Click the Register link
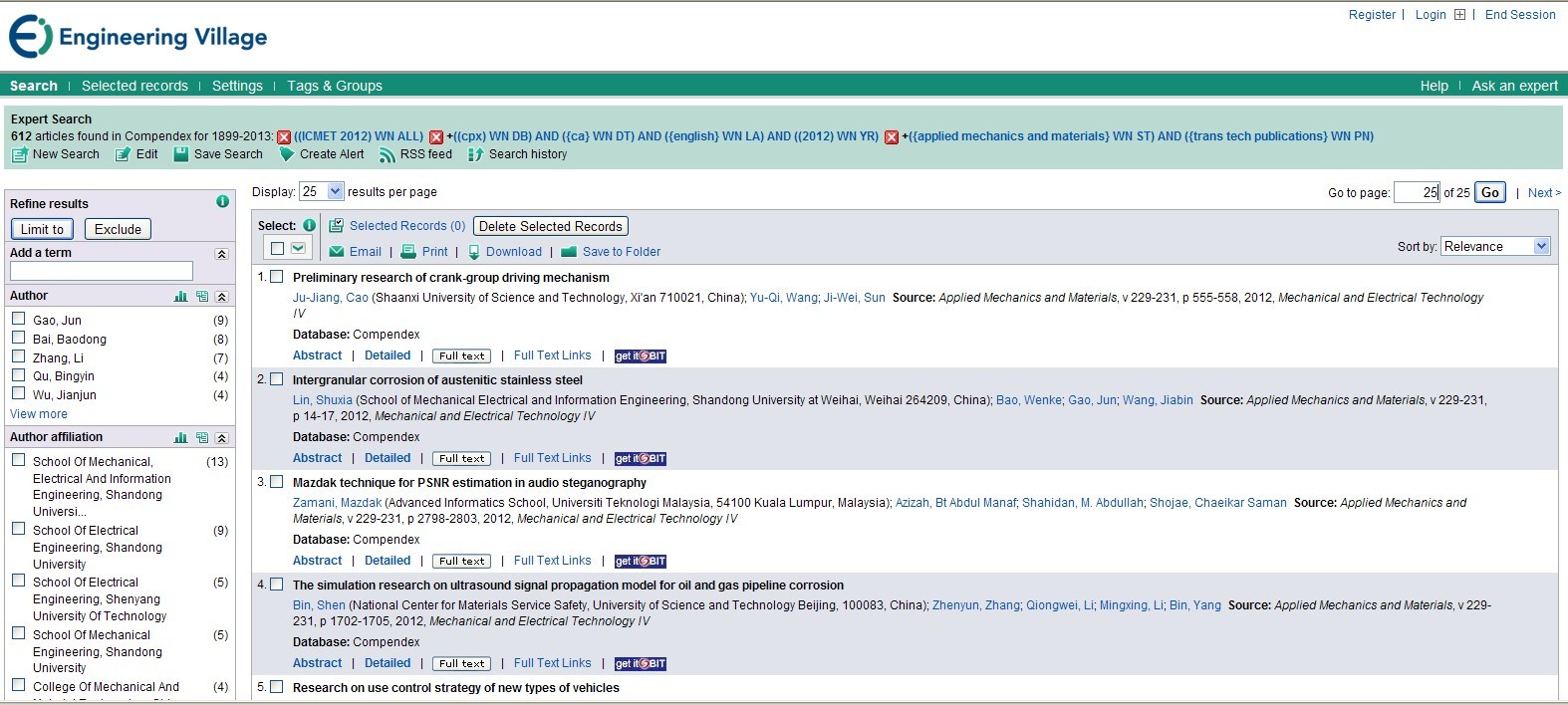1568x705 pixels. point(1372,15)
